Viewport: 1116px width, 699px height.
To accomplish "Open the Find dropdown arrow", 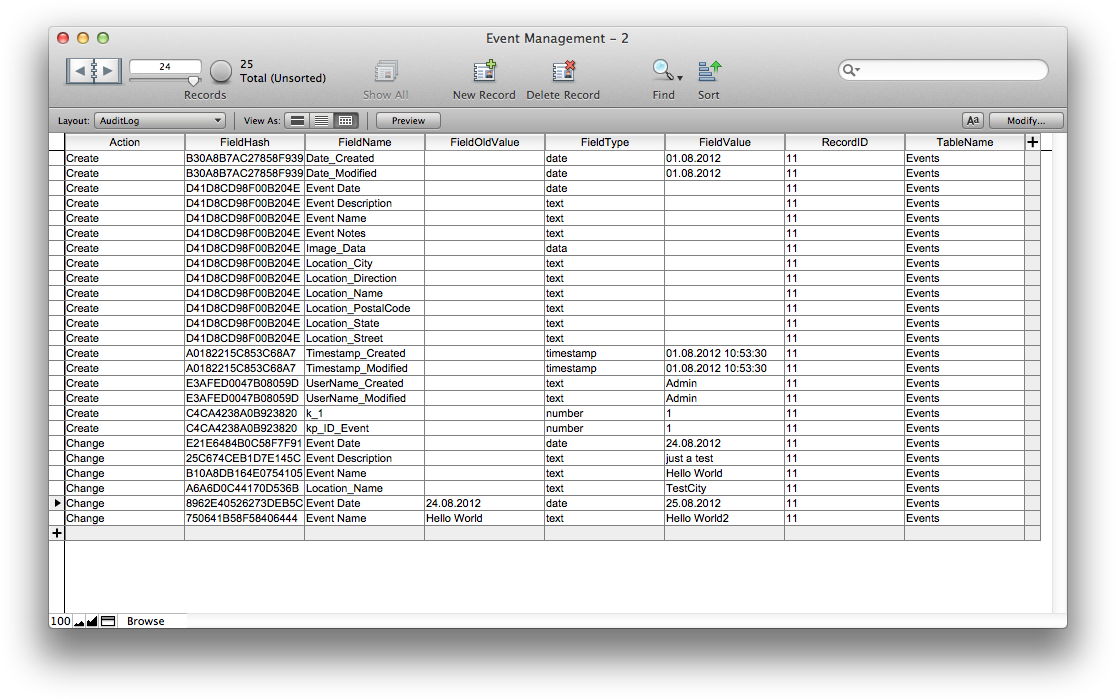I will (x=680, y=78).
